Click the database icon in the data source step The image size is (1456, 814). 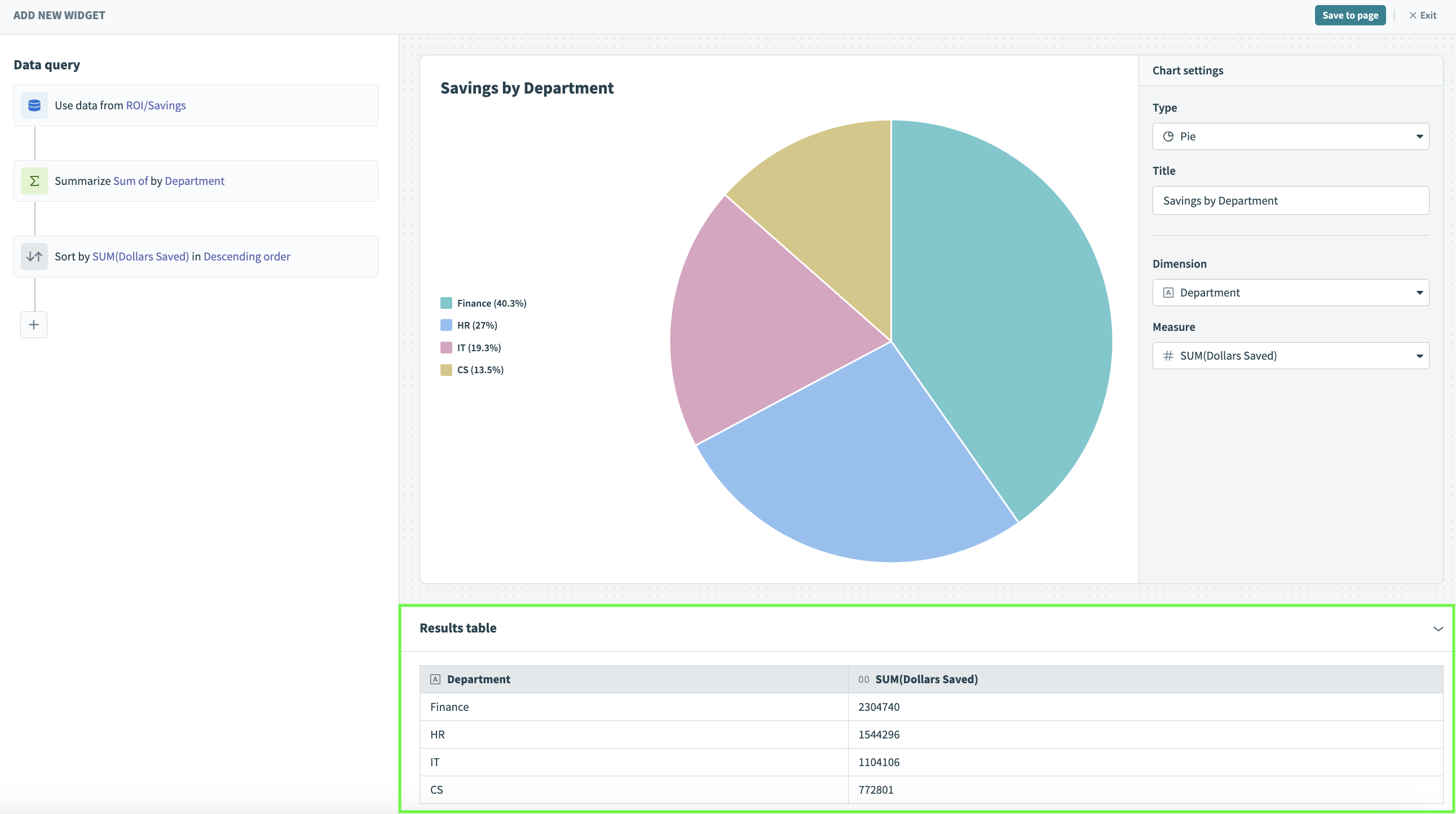34,105
